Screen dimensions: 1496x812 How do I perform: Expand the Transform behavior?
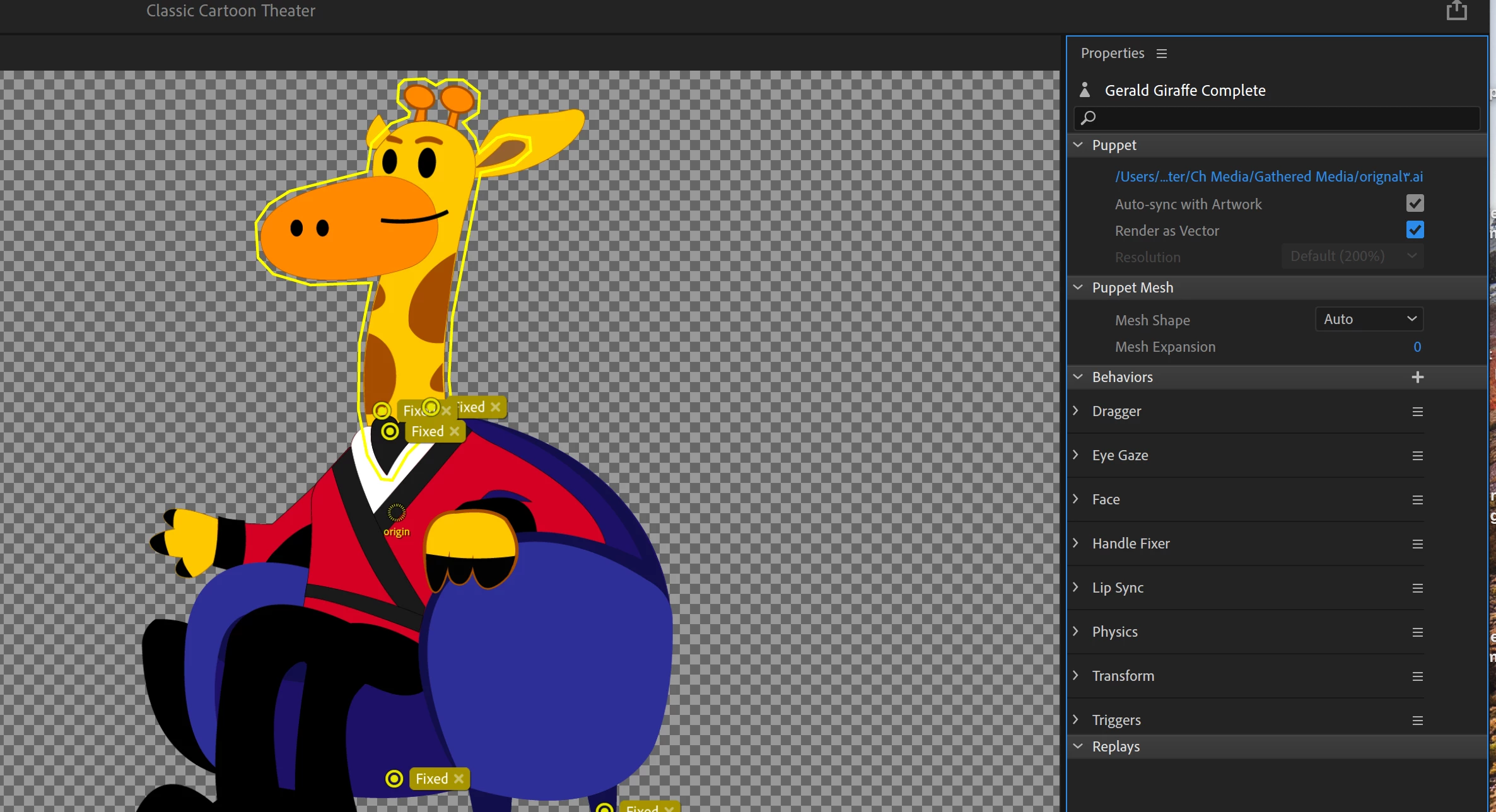(1076, 675)
